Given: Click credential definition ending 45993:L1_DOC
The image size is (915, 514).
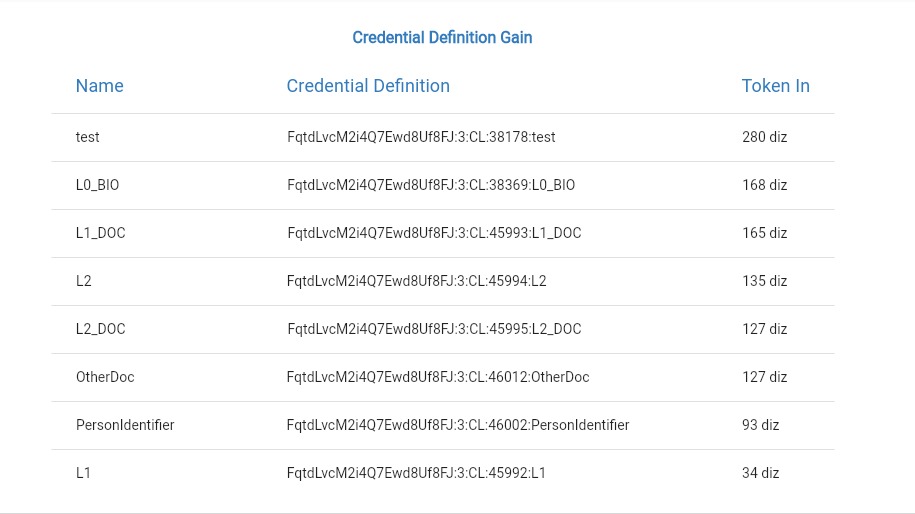Looking at the screenshot, I should tap(434, 233).
